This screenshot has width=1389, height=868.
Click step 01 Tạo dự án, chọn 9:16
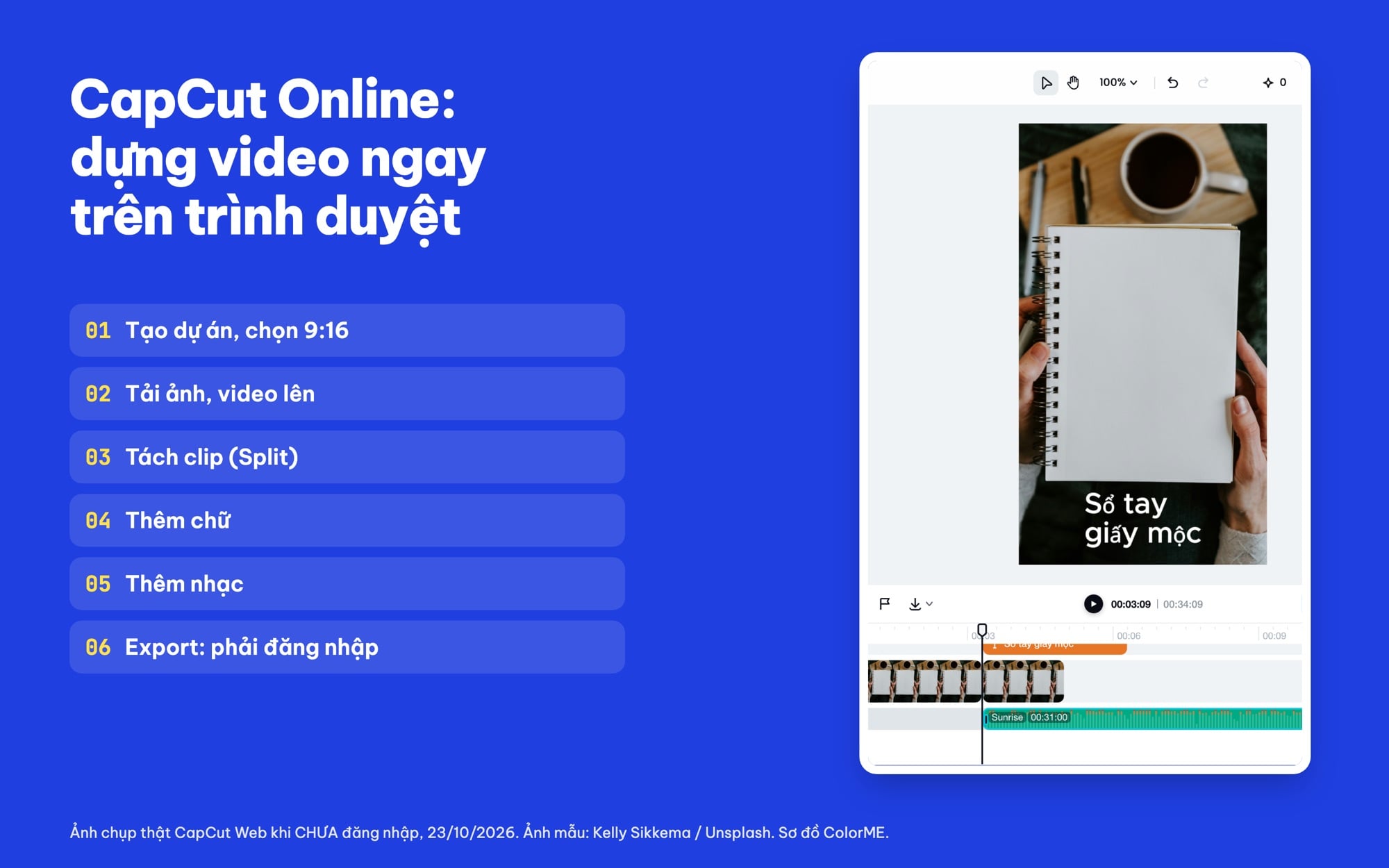click(x=347, y=331)
